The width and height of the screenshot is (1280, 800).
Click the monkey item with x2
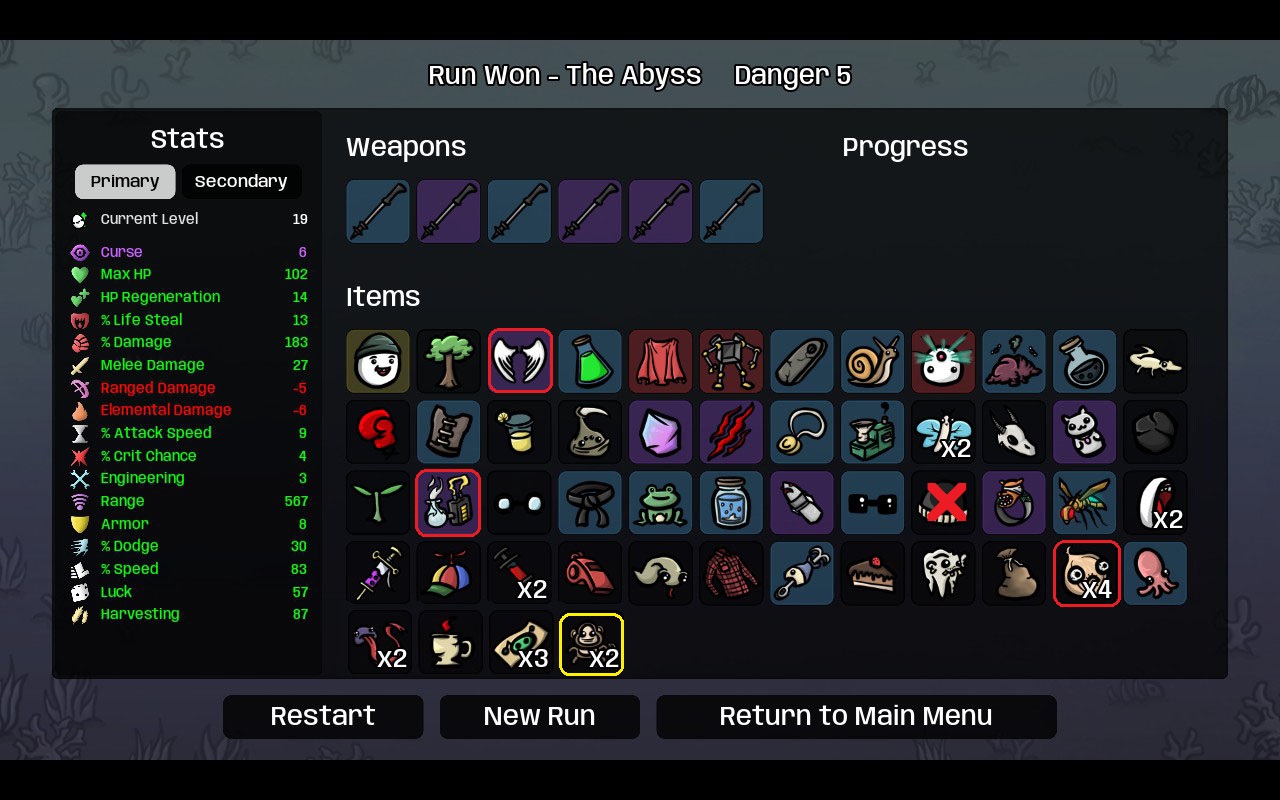(591, 644)
